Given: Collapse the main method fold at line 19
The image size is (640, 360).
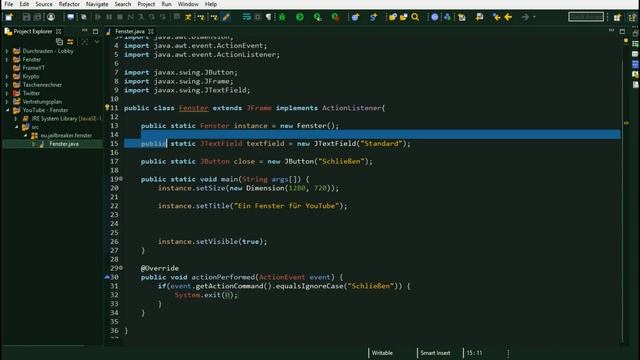Looking at the screenshot, I should pyautogui.click(x=121, y=179).
